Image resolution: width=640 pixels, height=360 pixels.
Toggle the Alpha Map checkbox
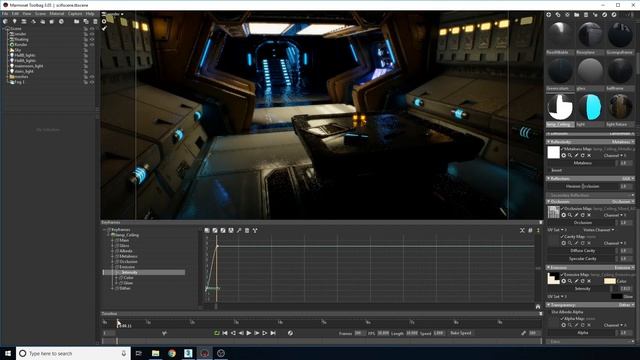click(562, 318)
